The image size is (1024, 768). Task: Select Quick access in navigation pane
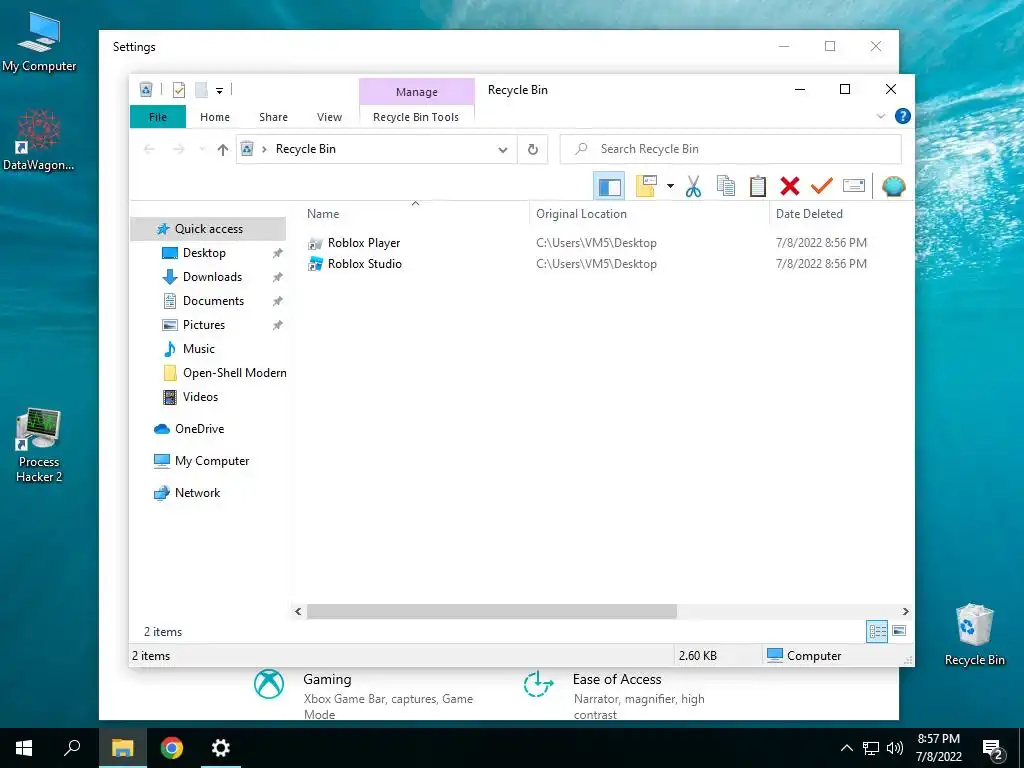pos(208,229)
